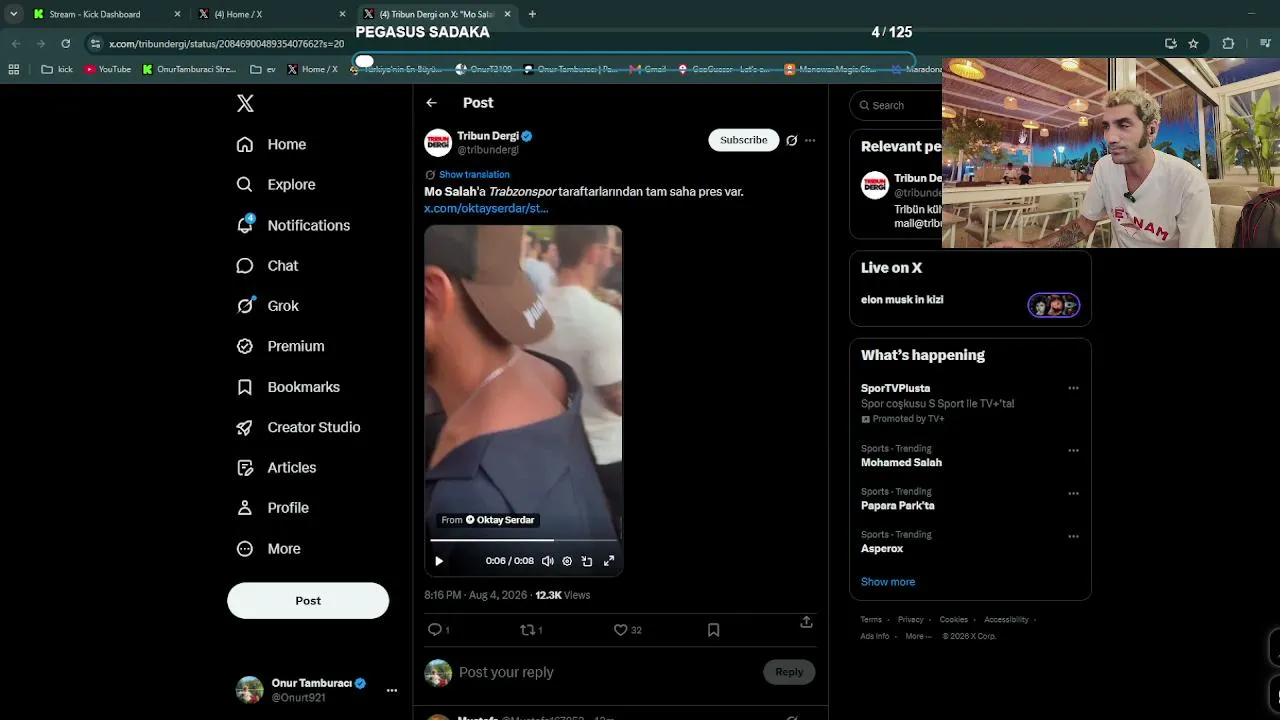1280x720 pixels.
Task: Seek on the video progress bar
Action: (x=523, y=540)
